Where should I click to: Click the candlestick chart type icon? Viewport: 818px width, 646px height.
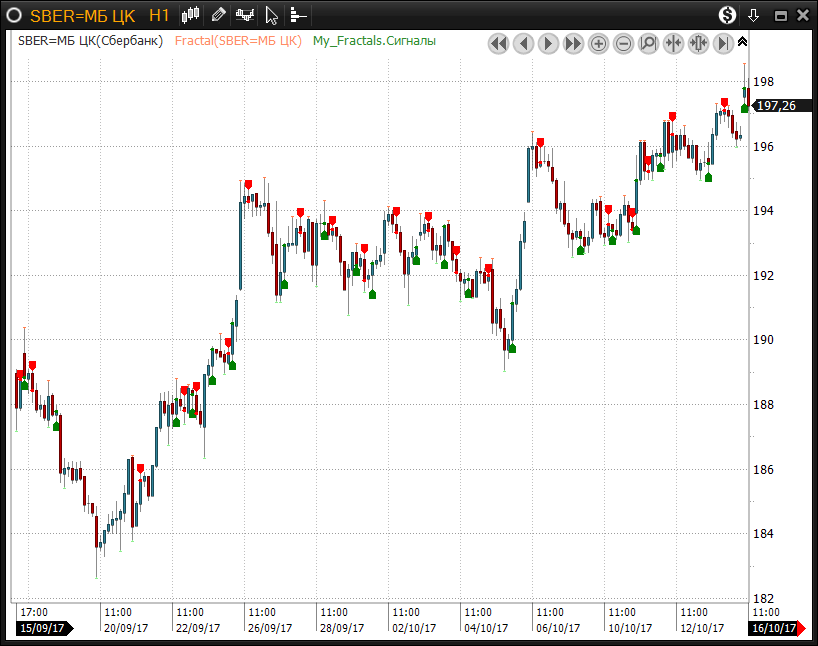(192, 15)
